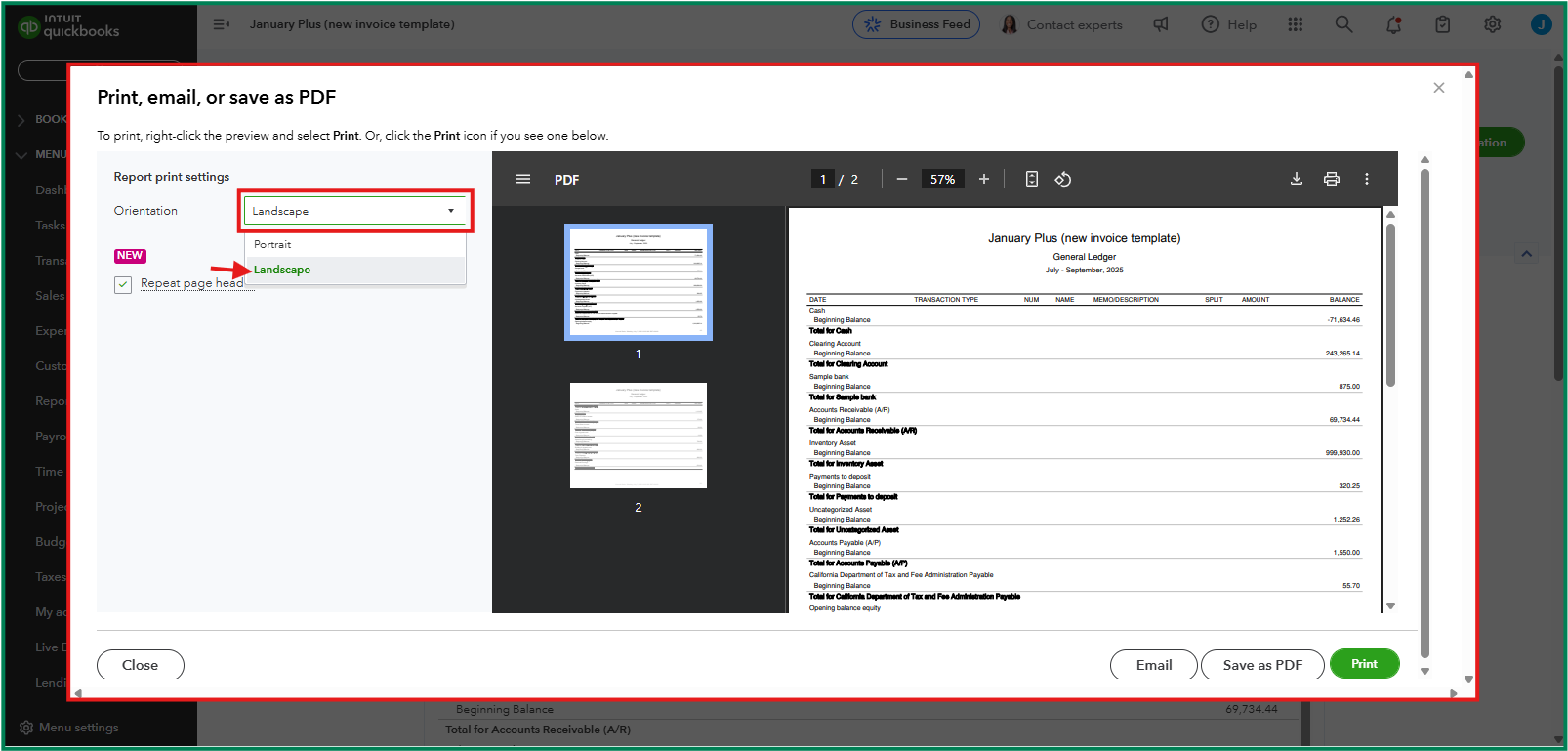Select Landscape orientation option
The width and height of the screenshot is (1568, 751).
click(355, 270)
